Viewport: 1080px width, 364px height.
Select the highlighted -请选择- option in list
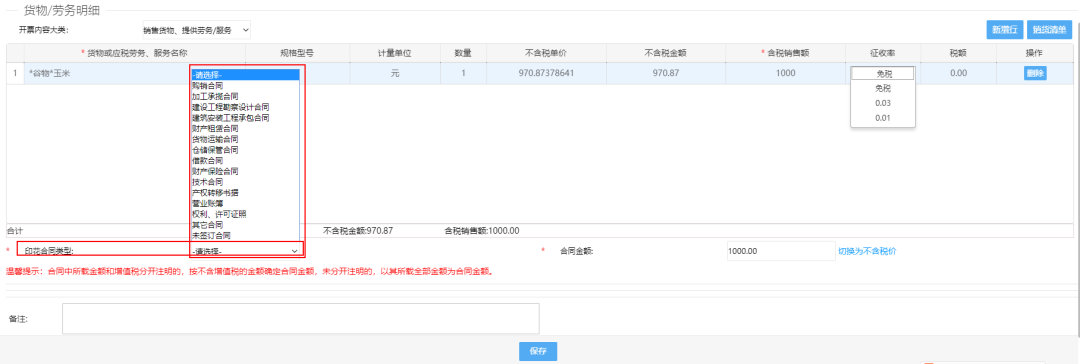(x=245, y=74)
